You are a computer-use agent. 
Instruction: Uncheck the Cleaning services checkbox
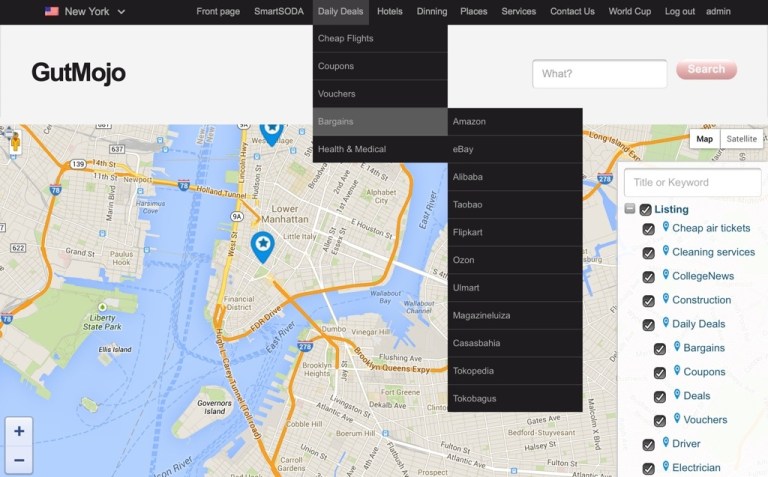coord(649,253)
